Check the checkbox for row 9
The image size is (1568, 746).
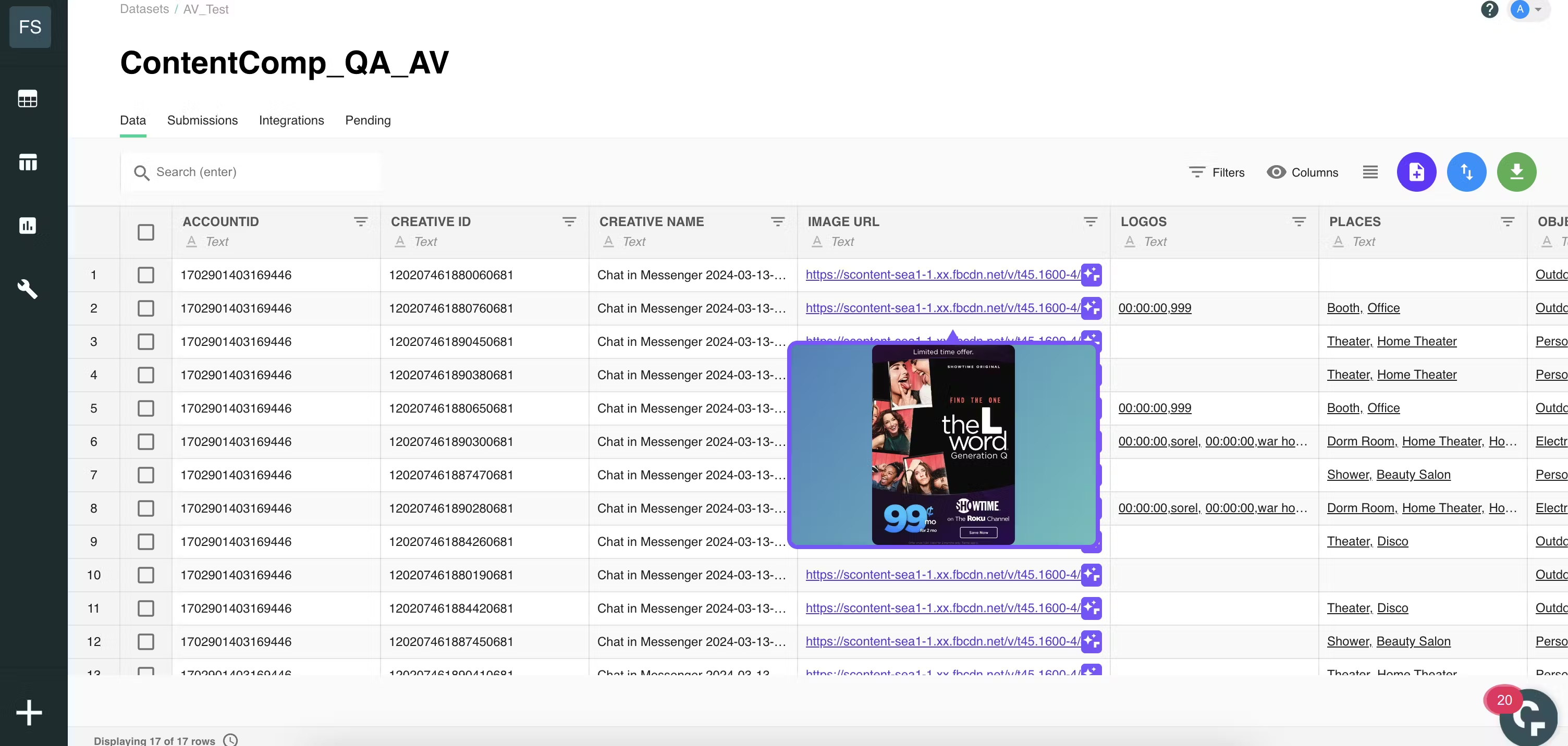click(x=145, y=542)
